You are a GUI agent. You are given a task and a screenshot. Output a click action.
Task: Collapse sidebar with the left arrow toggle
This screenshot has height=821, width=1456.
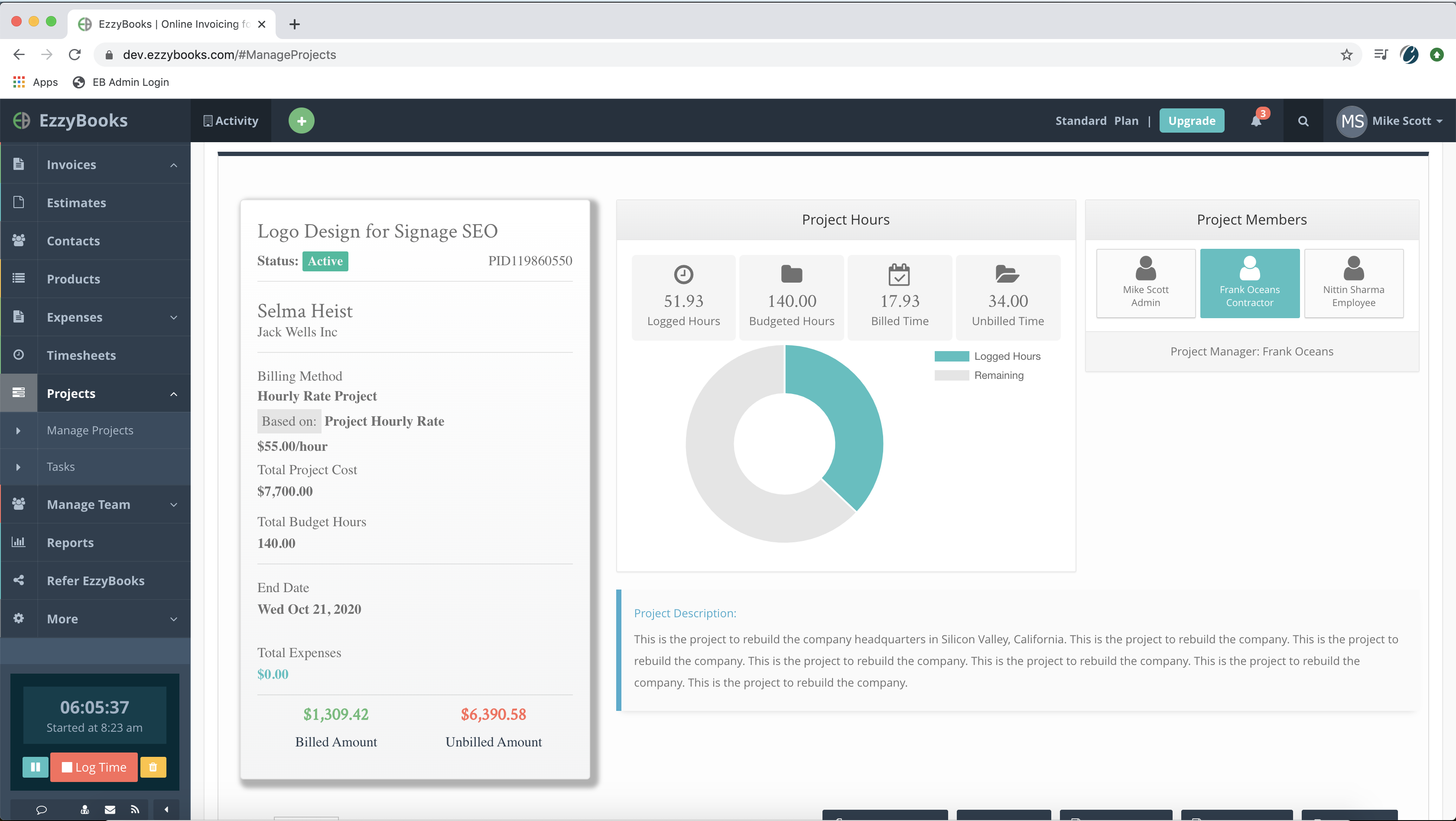(166, 810)
